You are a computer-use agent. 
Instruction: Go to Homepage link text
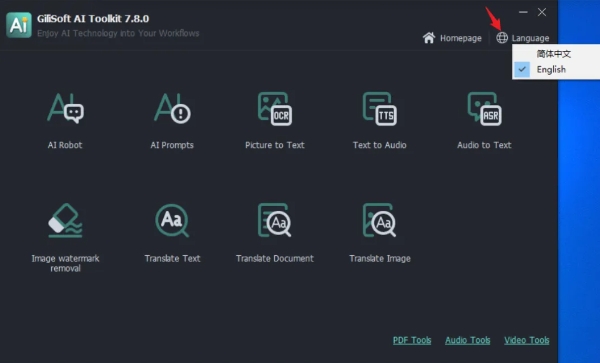pos(461,38)
